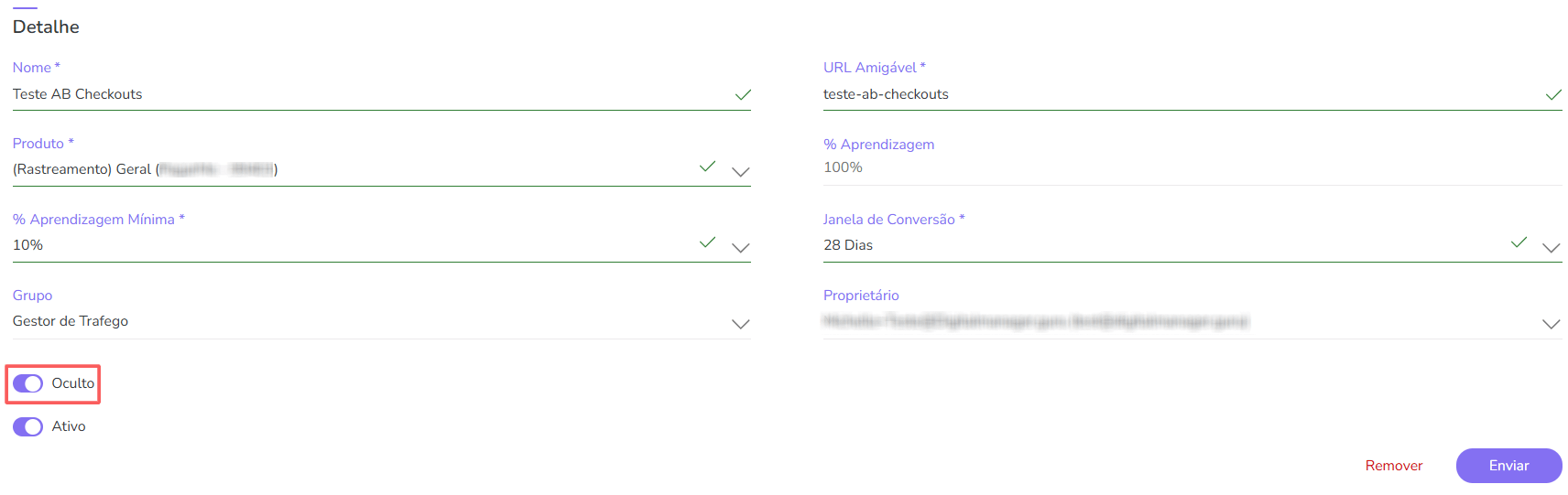Click the Remover link
1568x495 pixels.
[1393, 466]
